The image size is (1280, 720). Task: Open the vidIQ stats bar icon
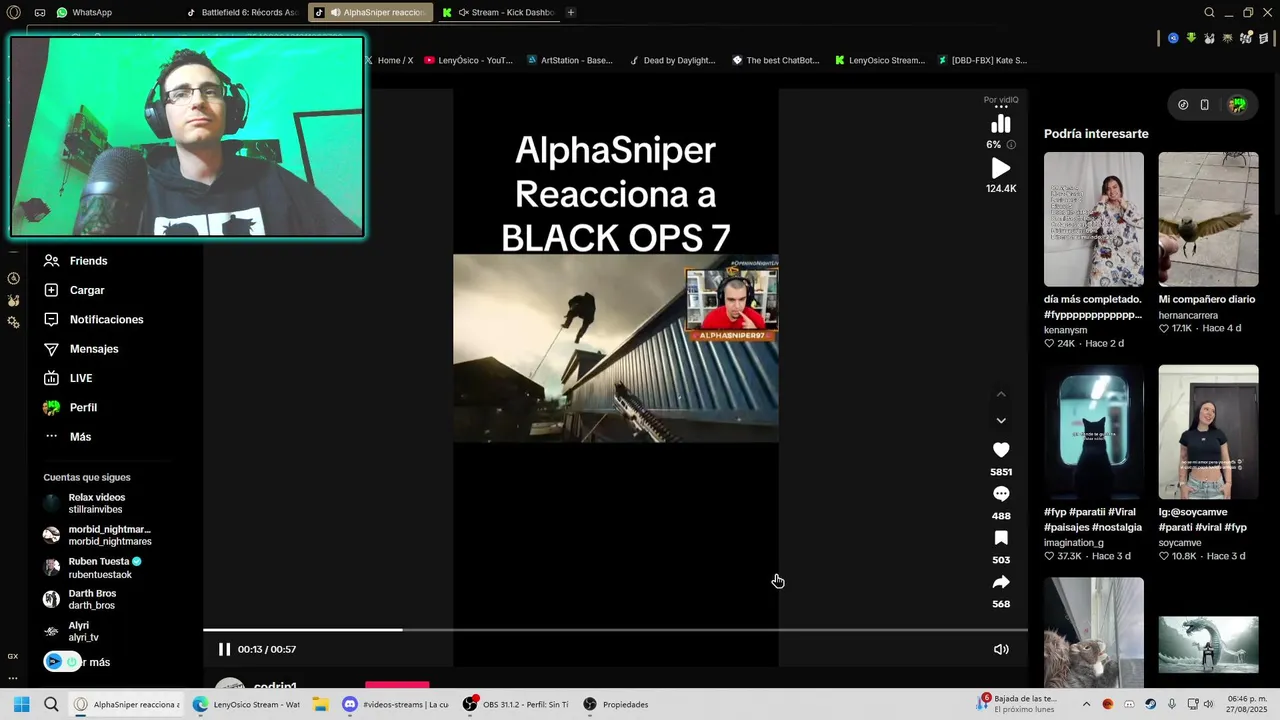tap(1001, 124)
